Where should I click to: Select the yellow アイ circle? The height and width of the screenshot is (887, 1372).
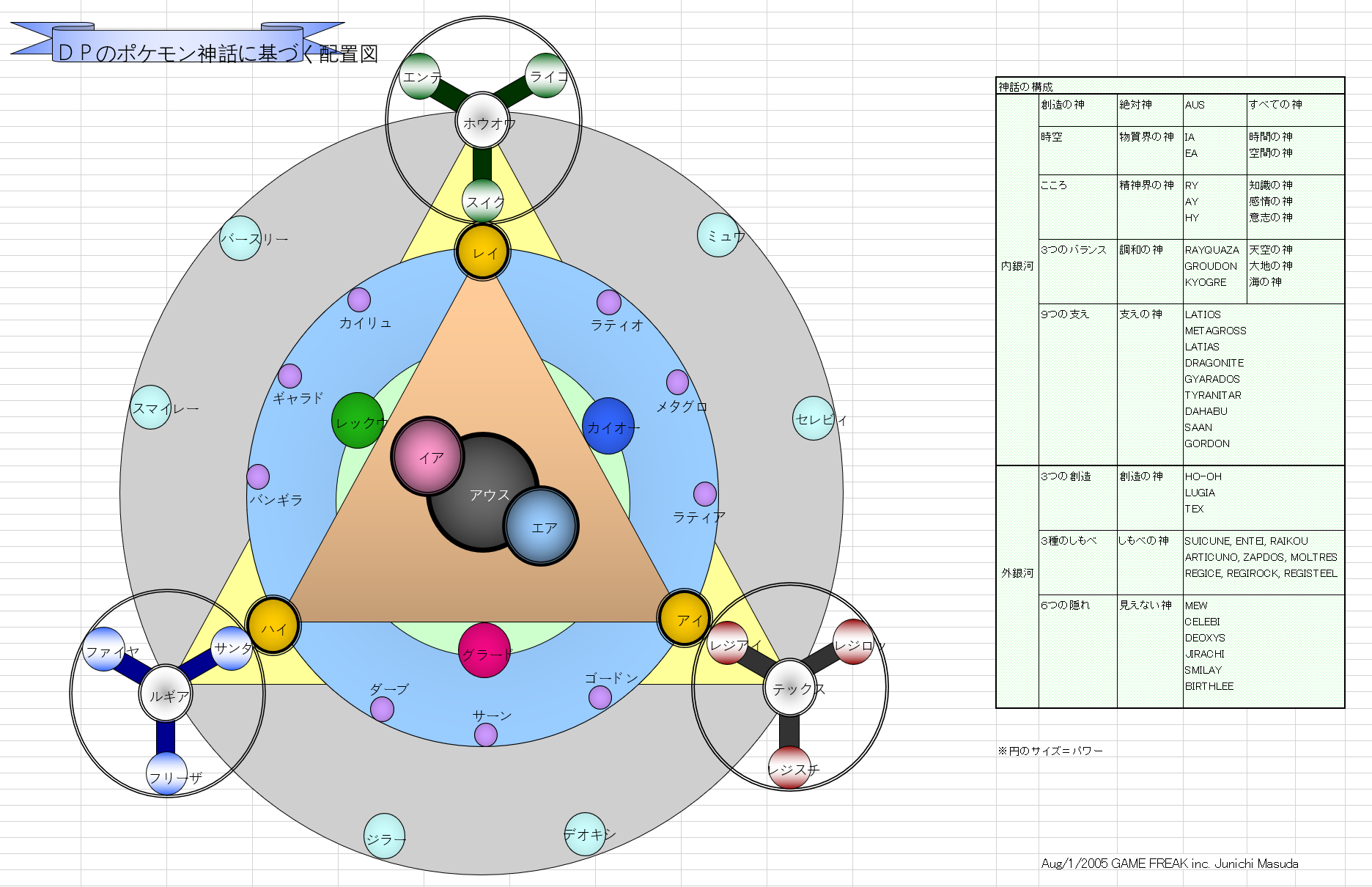click(x=685, y=619)
